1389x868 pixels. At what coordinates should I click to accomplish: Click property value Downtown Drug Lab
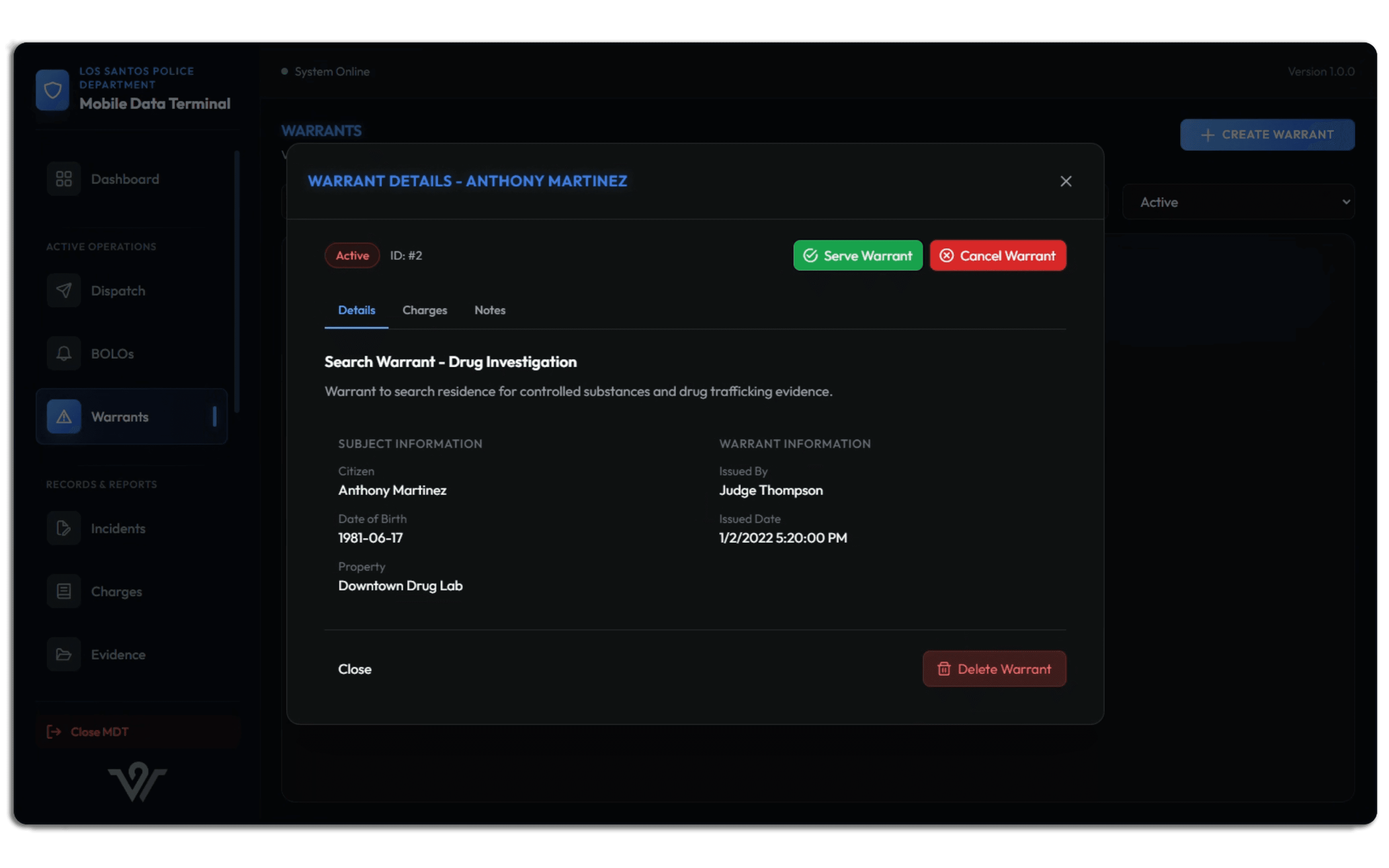(400, 585)
